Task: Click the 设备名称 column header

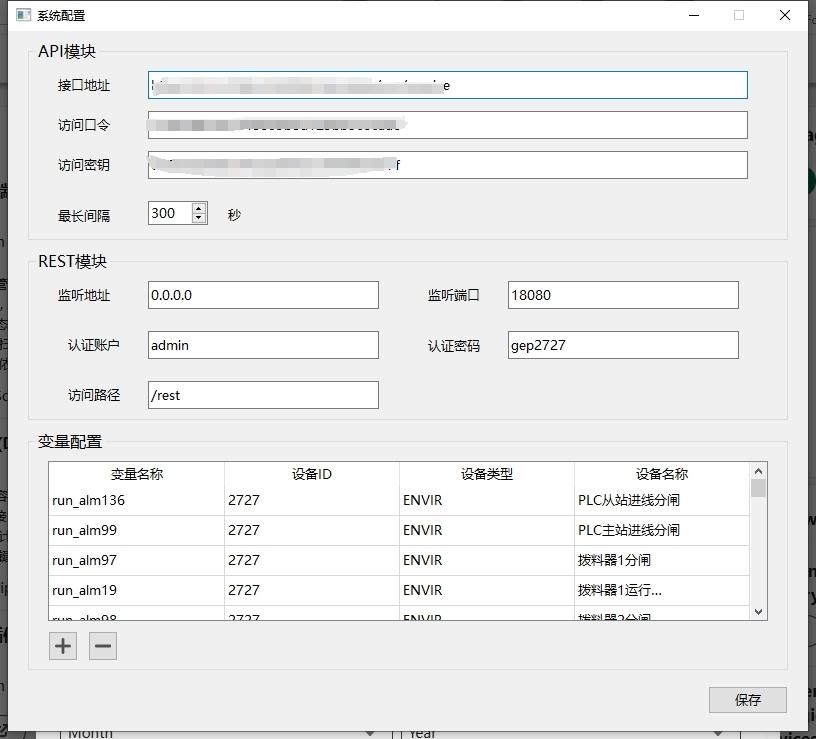Action: click(x=661, y=474)
